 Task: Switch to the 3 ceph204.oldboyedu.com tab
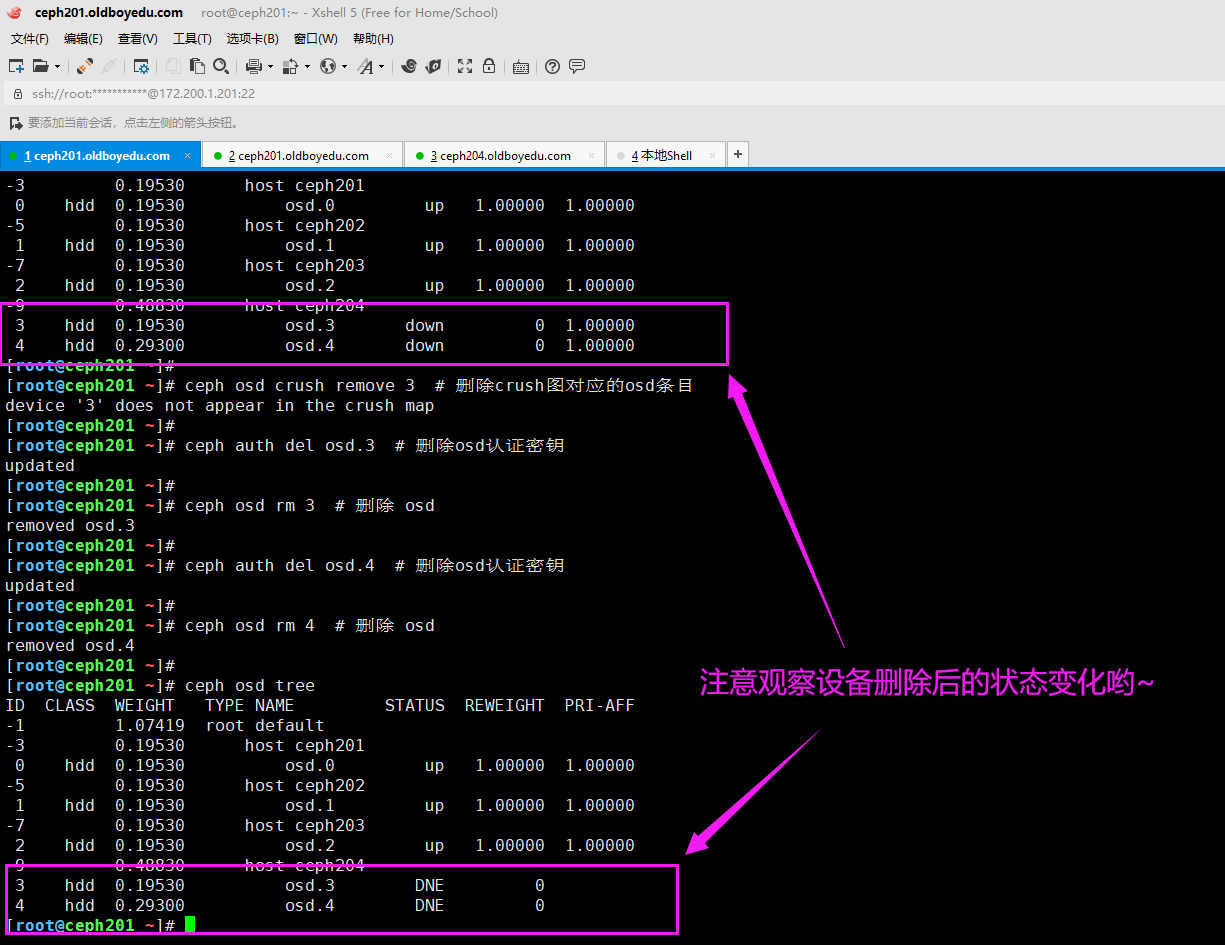[x=504, y=156]
